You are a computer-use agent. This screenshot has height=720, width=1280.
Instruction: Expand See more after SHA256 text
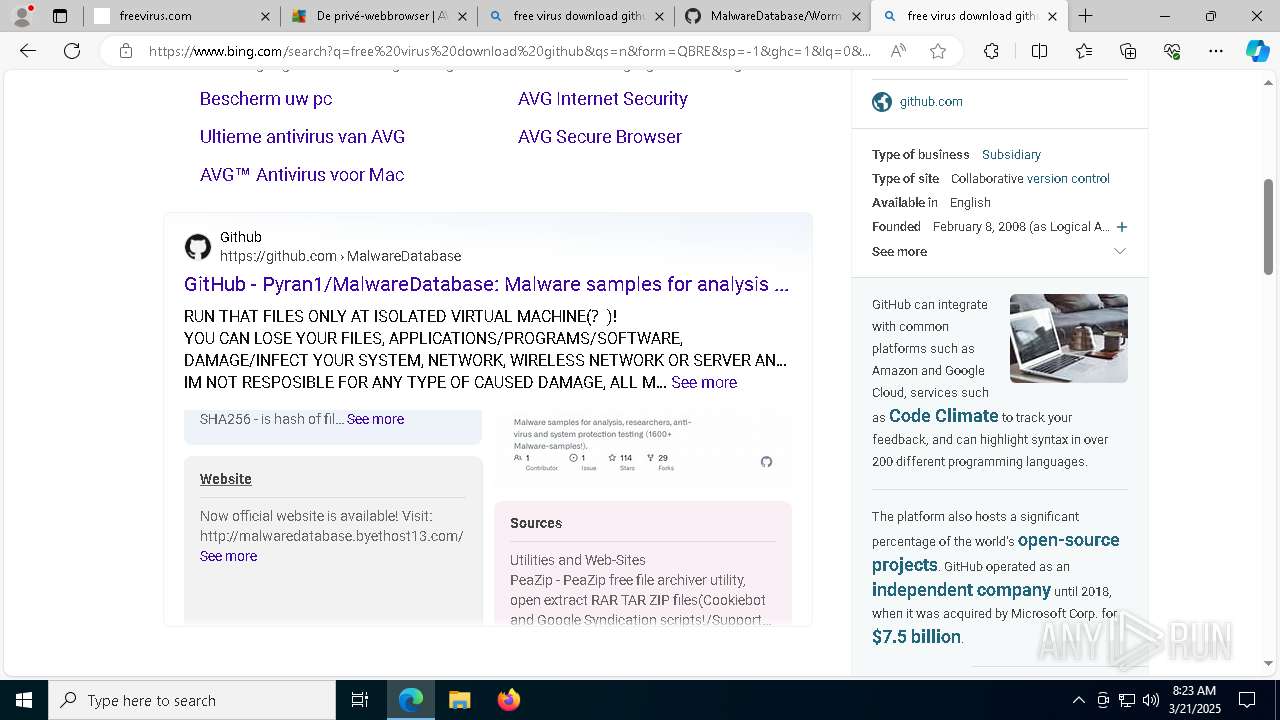[x=375, y=419]
